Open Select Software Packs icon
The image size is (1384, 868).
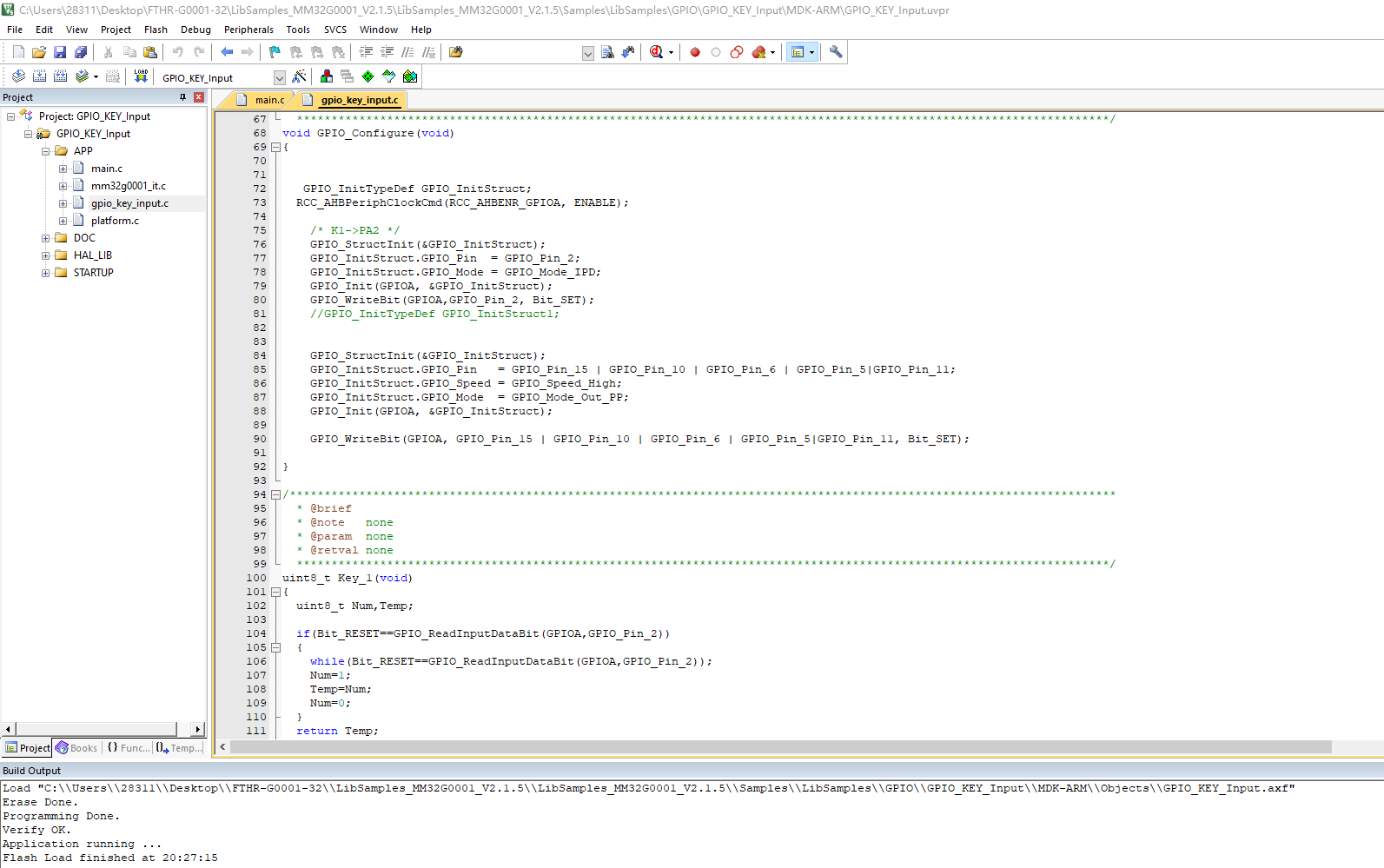point(388,76)
